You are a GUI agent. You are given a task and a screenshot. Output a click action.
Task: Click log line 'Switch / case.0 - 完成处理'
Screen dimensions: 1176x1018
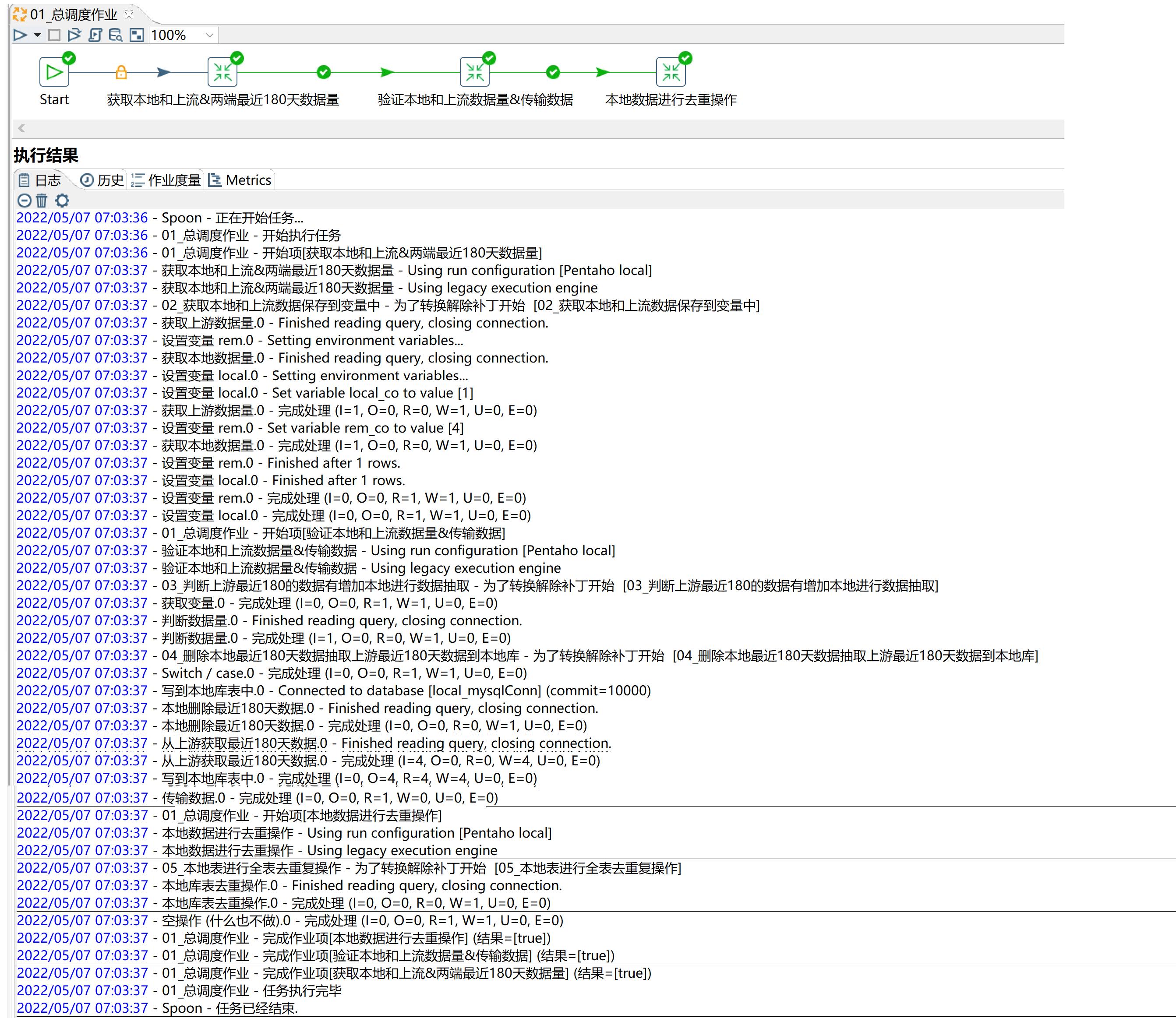[272, 673]
